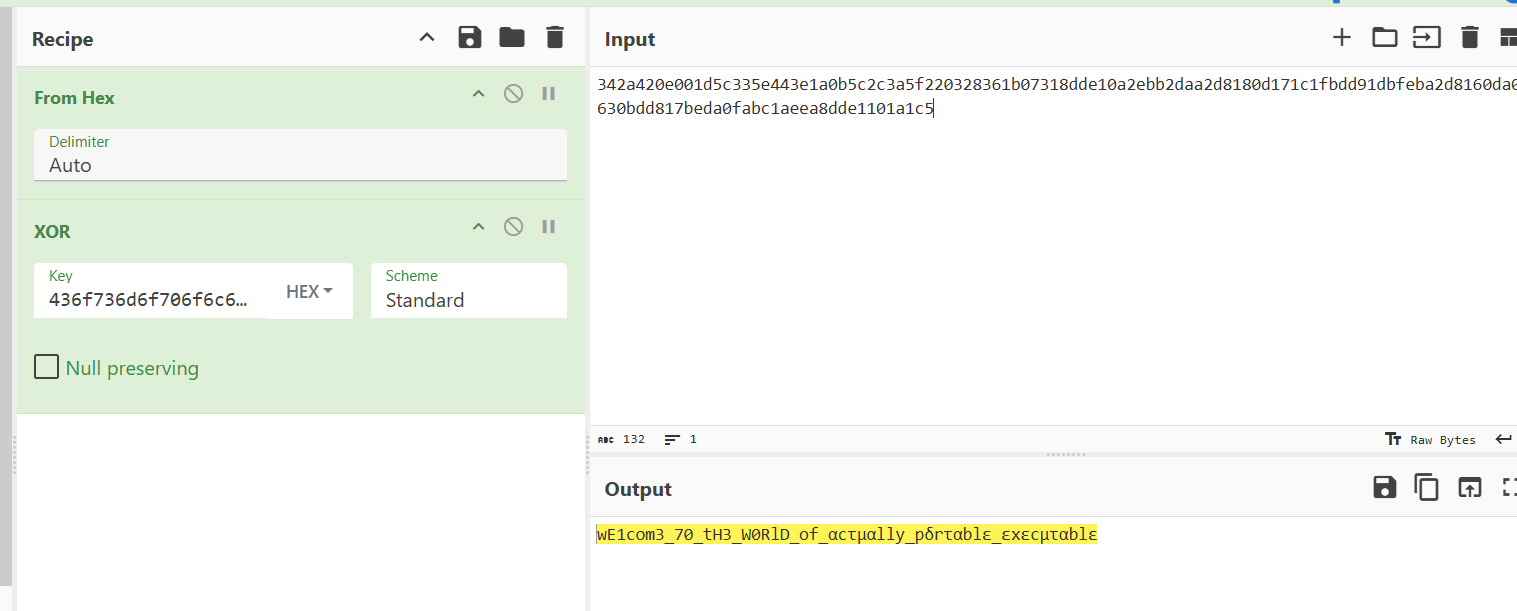
Task: Clear recipe with trash icon
Action: point(555,38)
